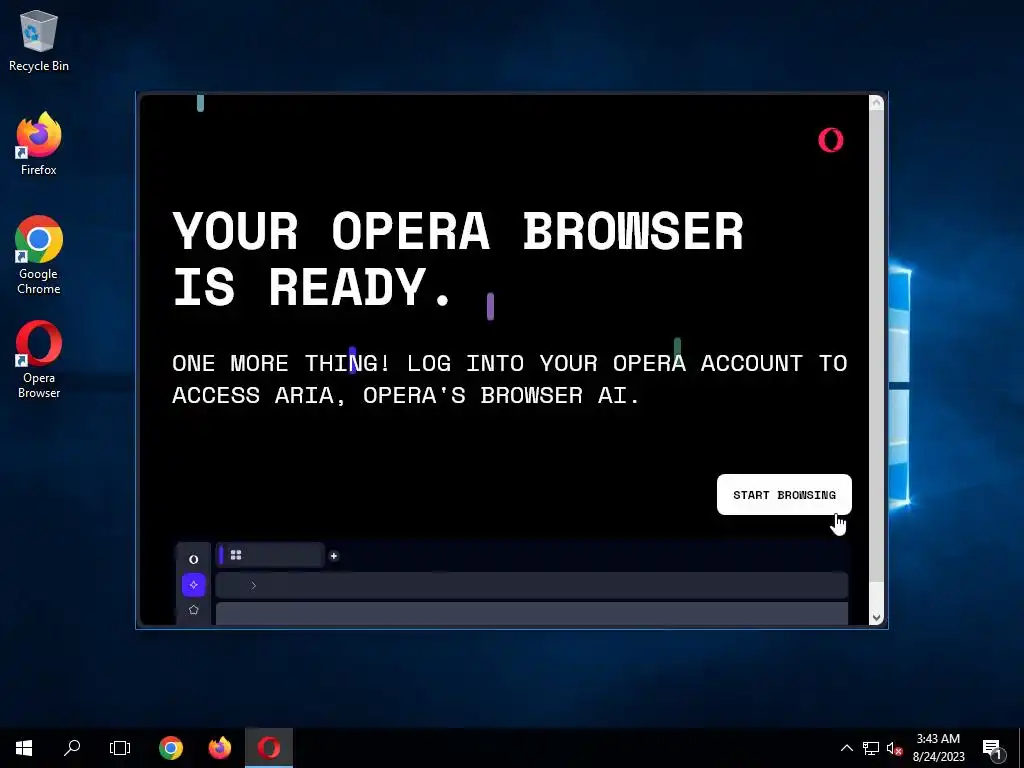This screenshot has width=1024, height=768.
Task: Click the scroll up arrow of the welcome window
Action: click(x=876, y=103)
